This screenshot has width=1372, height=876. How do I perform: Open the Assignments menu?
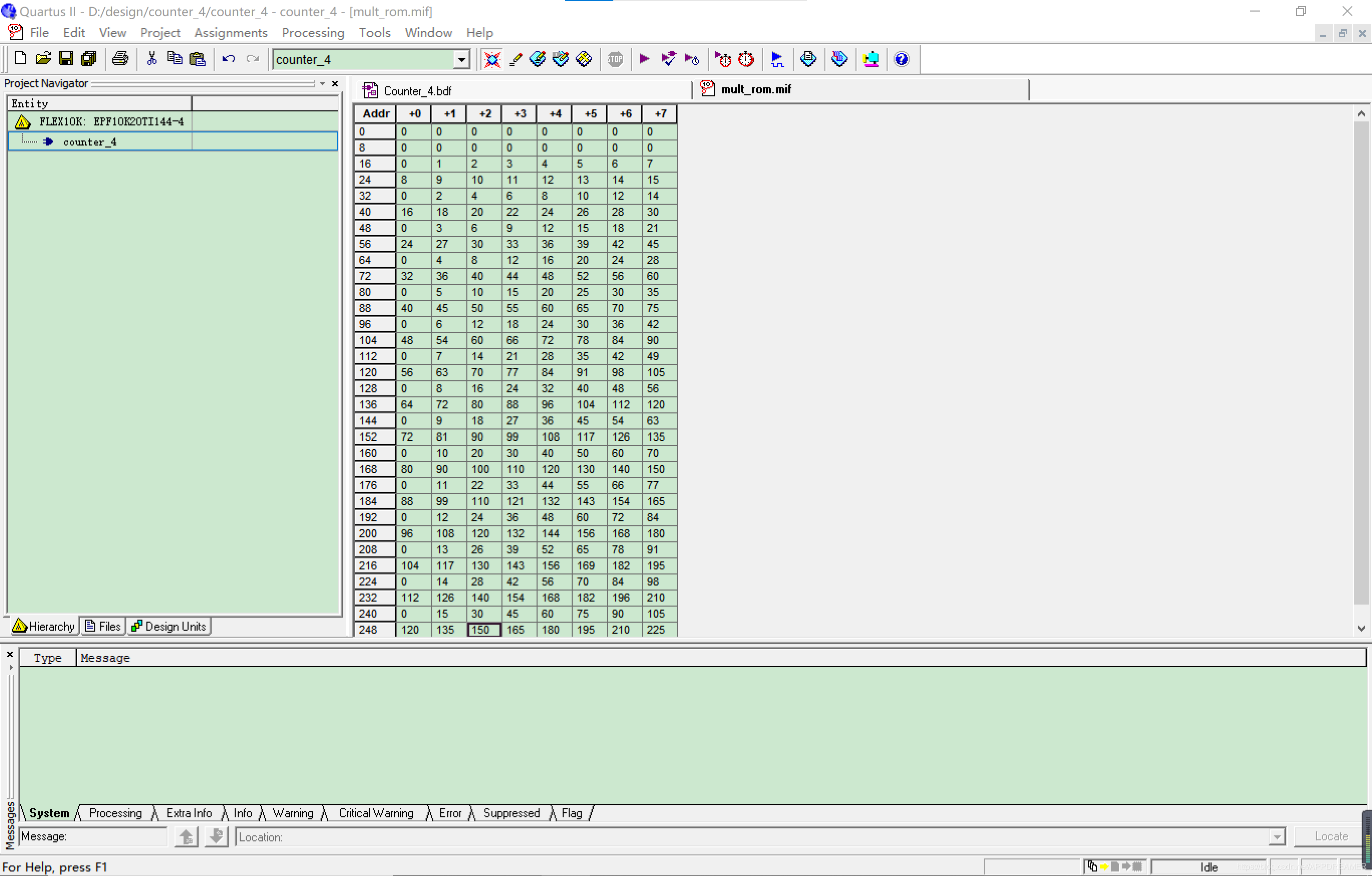click(230, 33)
